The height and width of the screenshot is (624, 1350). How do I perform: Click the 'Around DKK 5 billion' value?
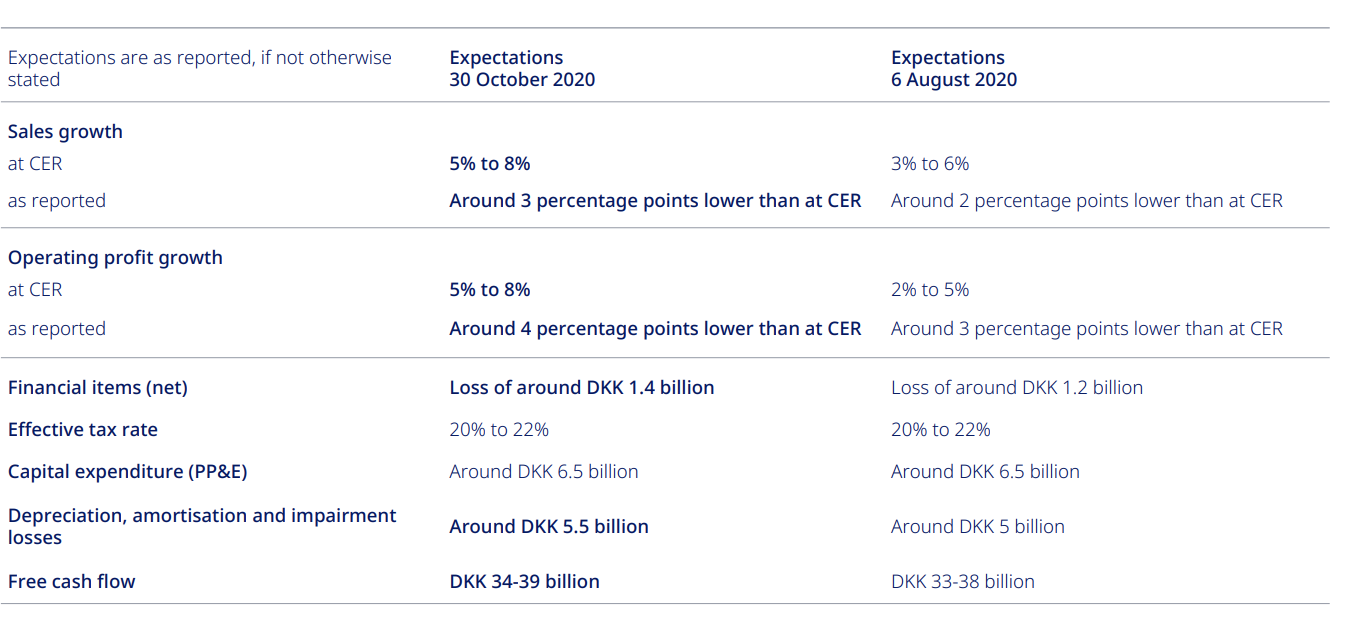pos(977,527)
